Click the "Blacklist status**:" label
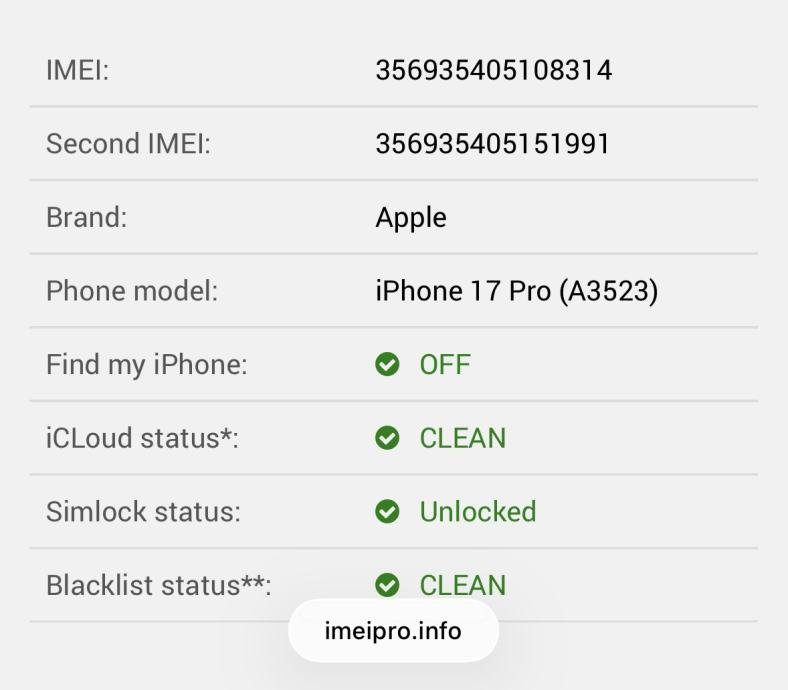The height and width of the screenshot is (690, 788). click(x=158, y=585)
